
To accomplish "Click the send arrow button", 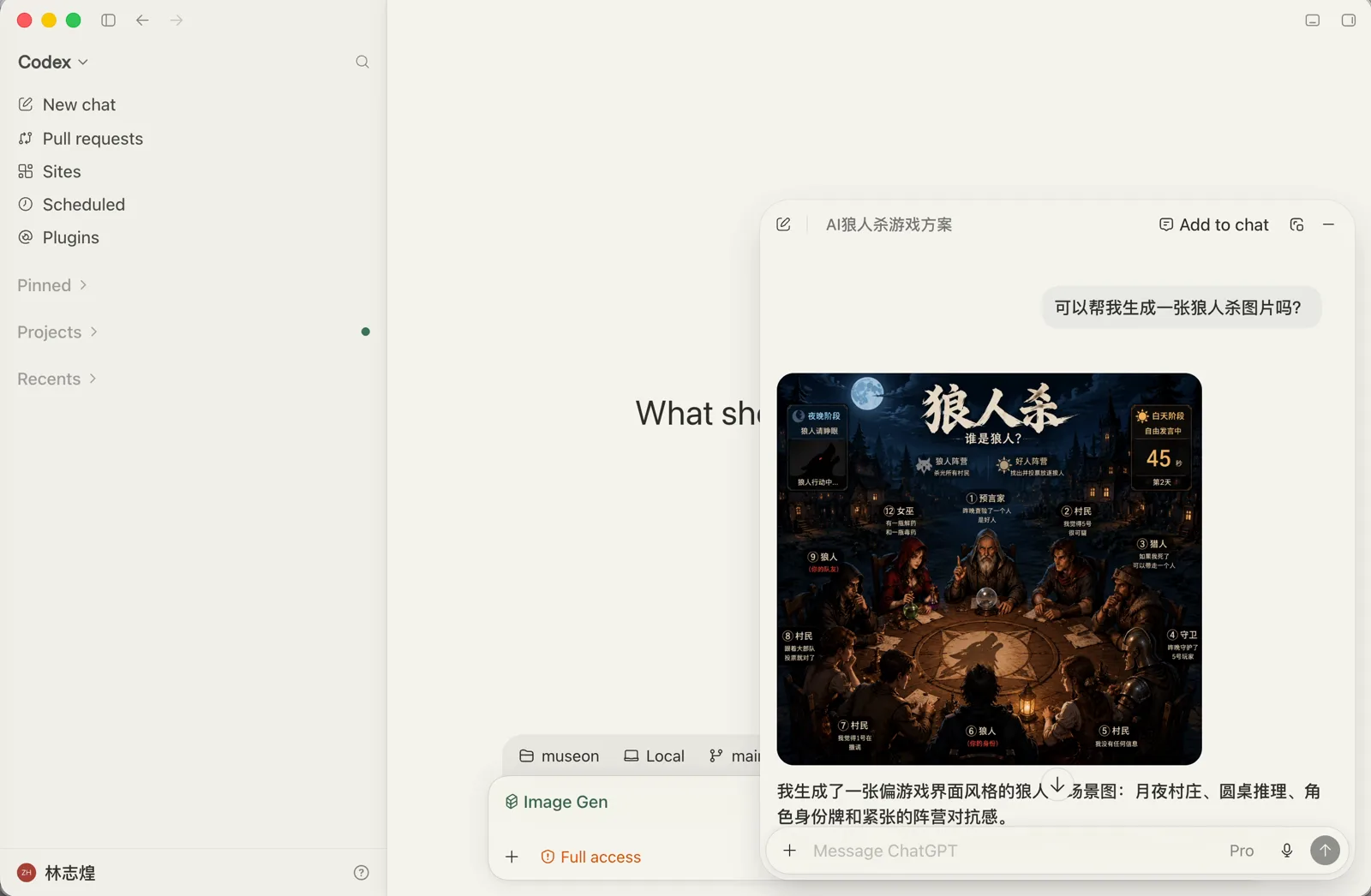I will (1326, 851).
